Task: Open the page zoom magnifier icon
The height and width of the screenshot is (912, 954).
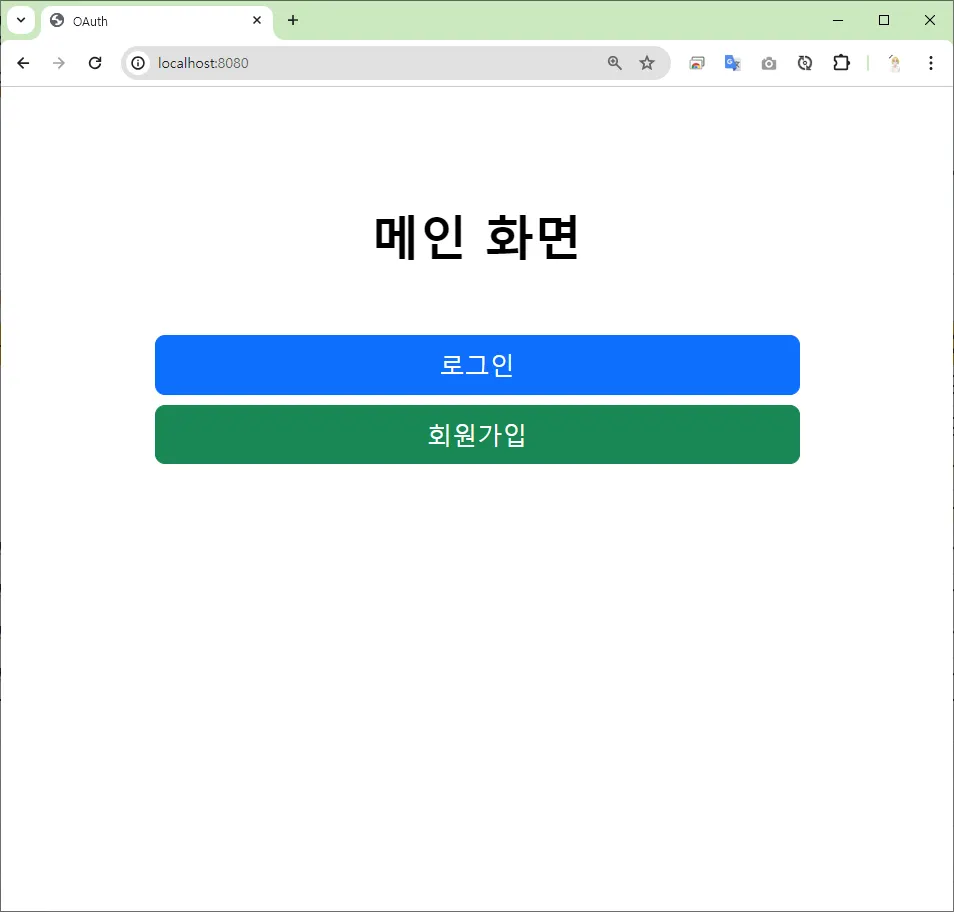Action: coord(615,63)
